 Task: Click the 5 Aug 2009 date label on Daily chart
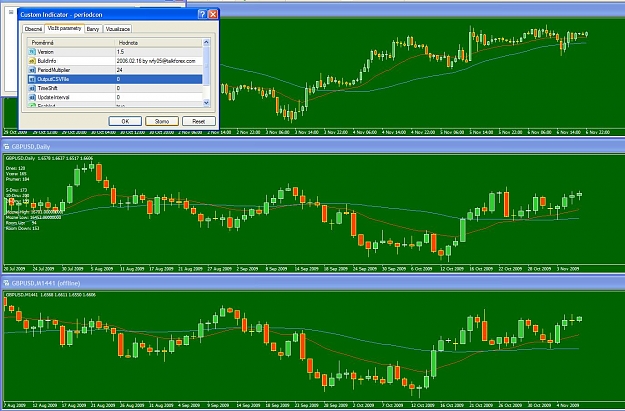point(102,269)
